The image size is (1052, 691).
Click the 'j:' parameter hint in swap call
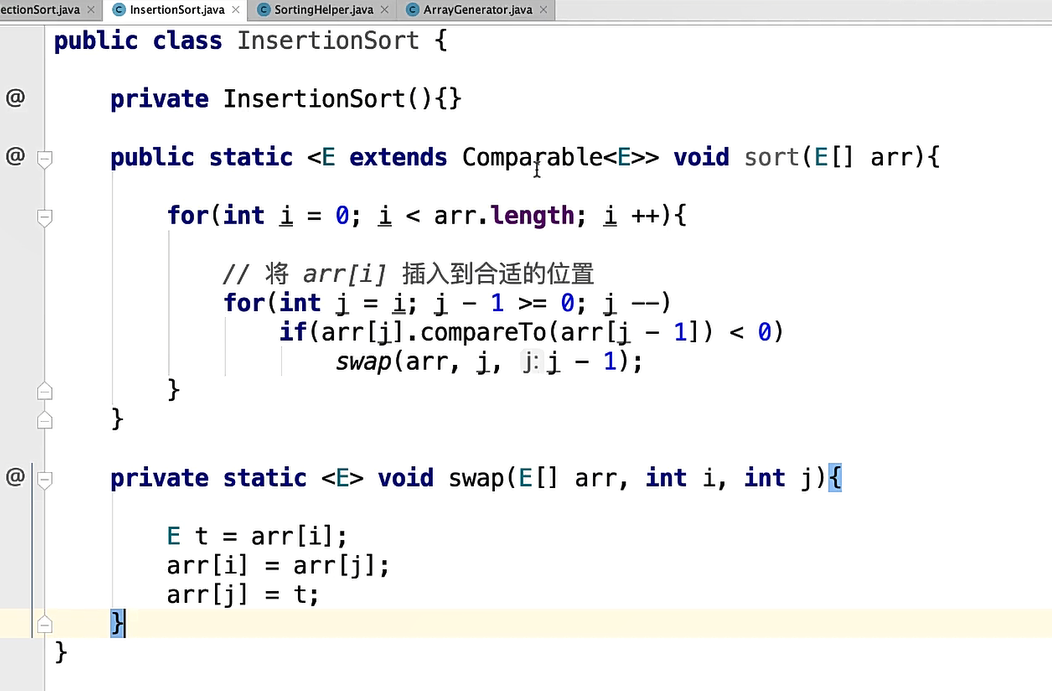pyautogui.click(x=531, y=362)
